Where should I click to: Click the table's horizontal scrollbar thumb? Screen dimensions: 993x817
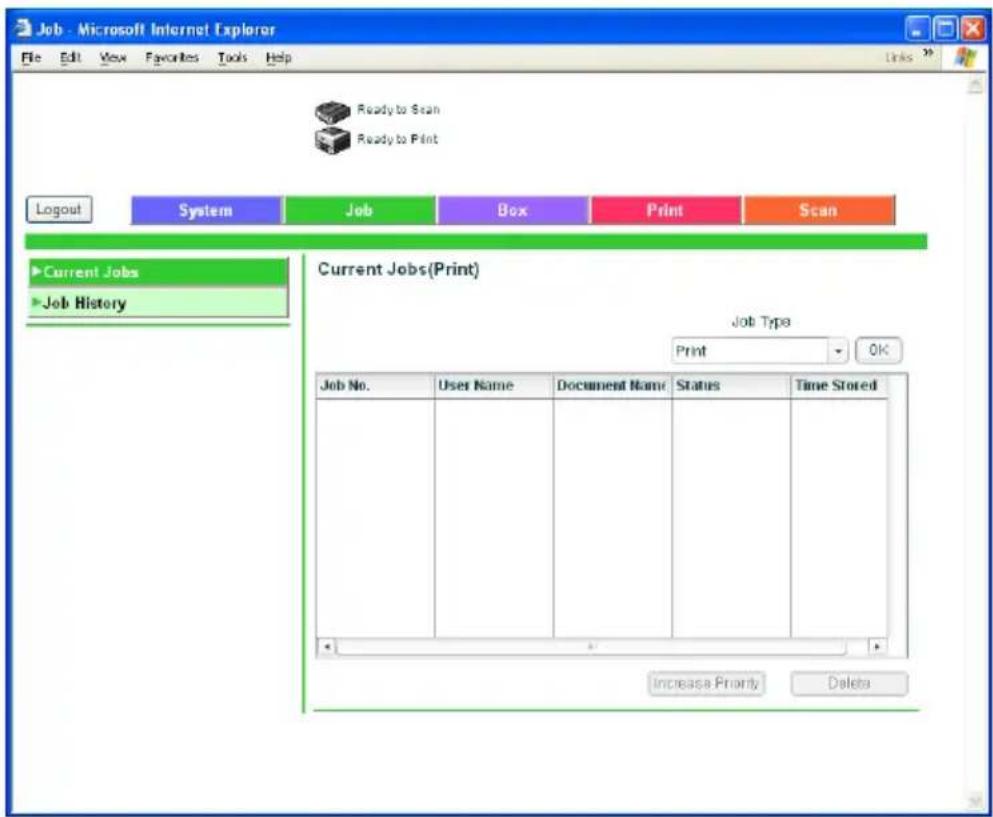point(591,647)
